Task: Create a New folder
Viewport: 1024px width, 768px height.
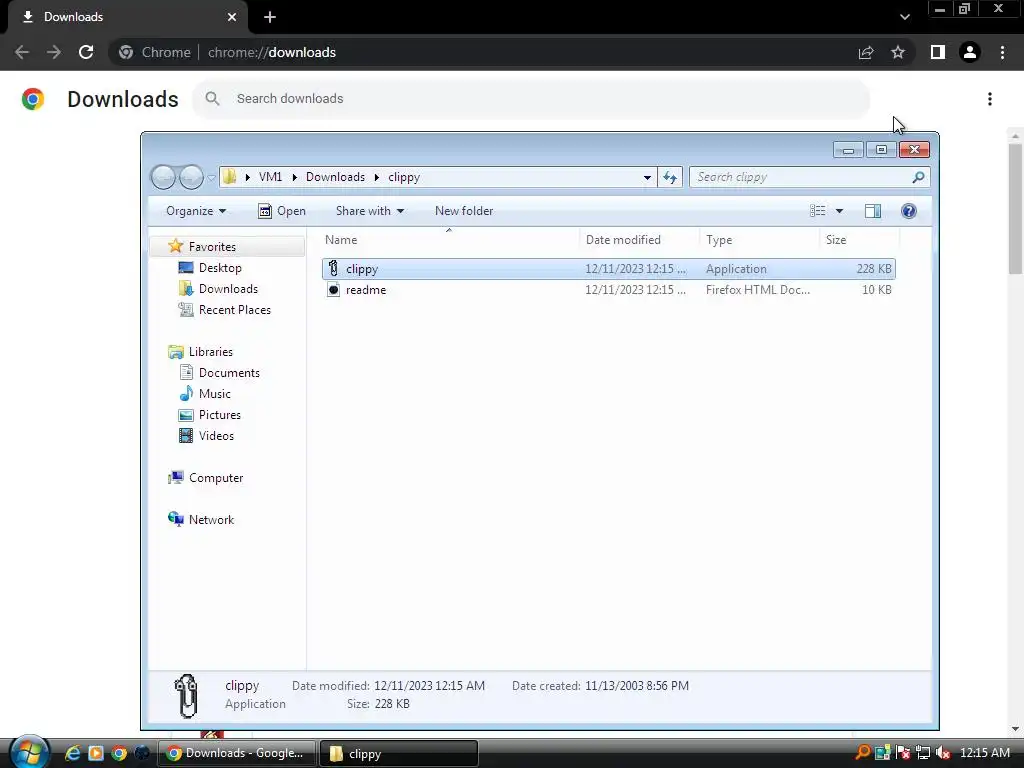Action: 464,211
